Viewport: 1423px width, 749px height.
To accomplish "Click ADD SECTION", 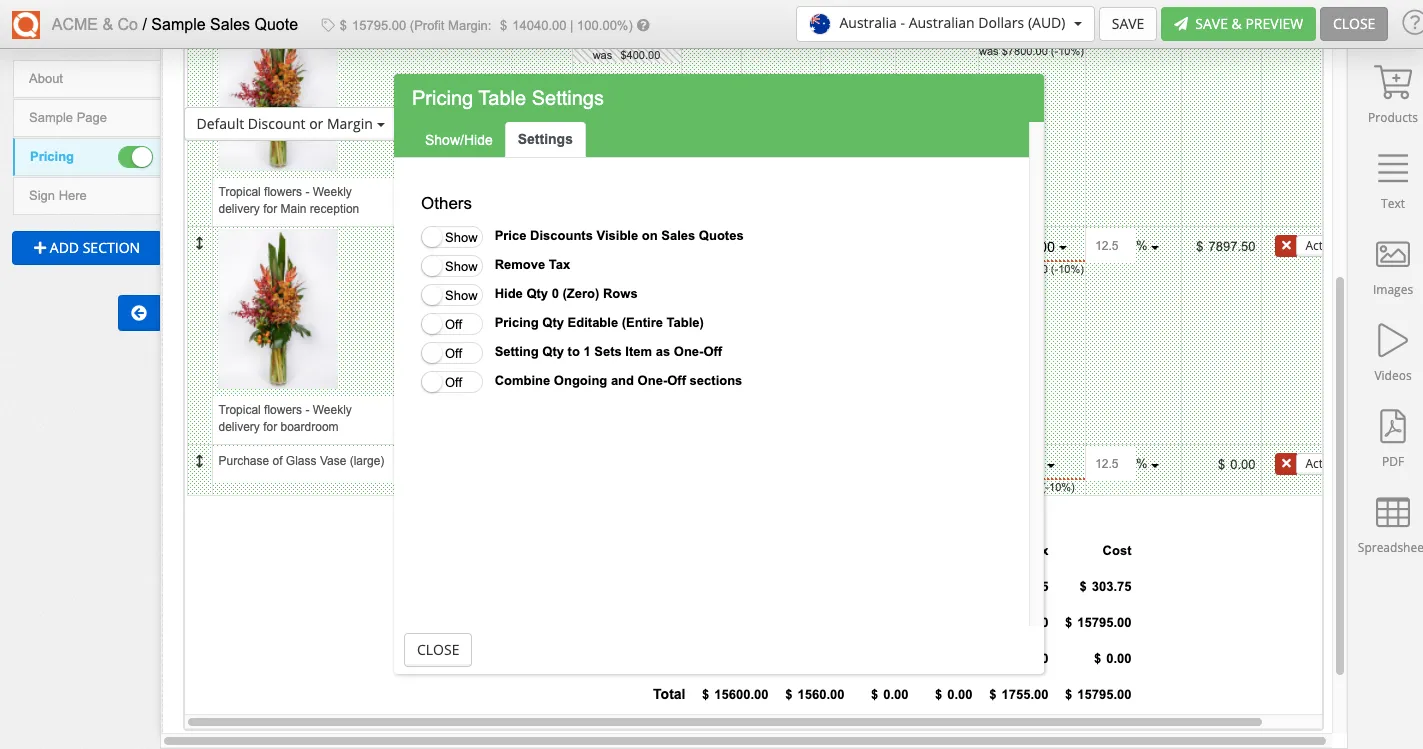I will (86, 247).
